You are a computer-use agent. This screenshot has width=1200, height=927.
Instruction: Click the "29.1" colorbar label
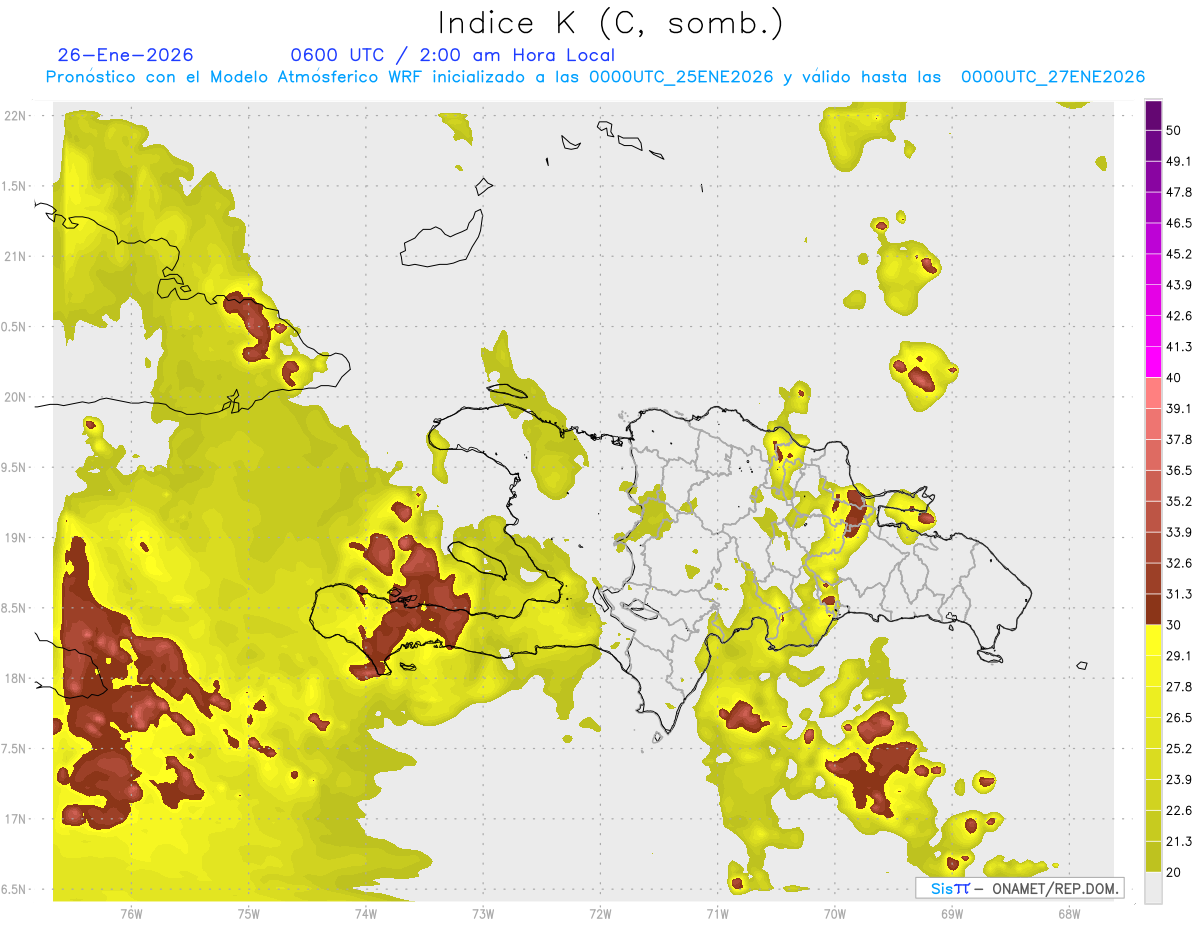[1179, 655]
